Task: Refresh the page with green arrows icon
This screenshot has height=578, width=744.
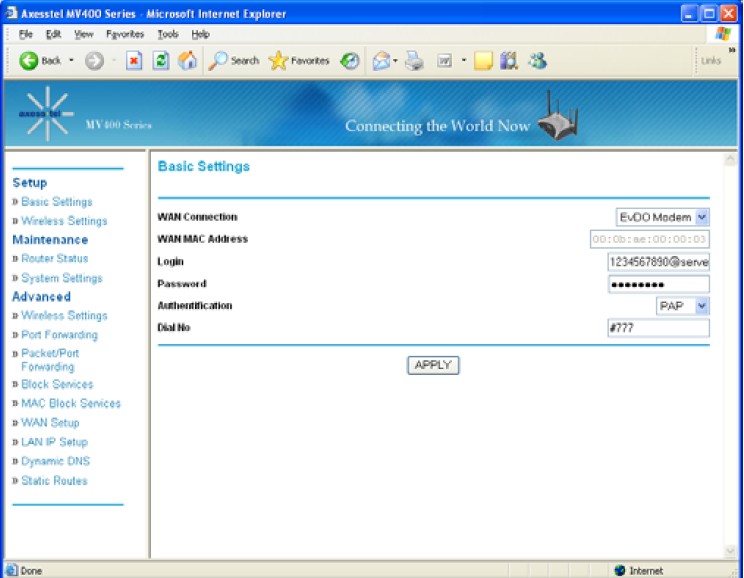Action: [x=160, y=61]
